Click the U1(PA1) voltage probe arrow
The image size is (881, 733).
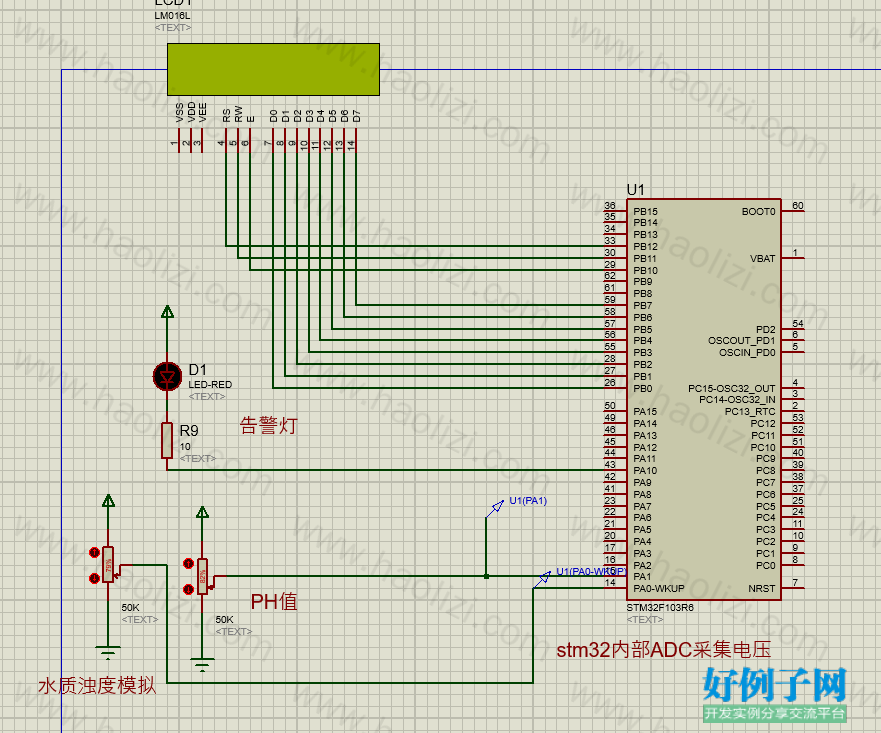coord(494,508)
